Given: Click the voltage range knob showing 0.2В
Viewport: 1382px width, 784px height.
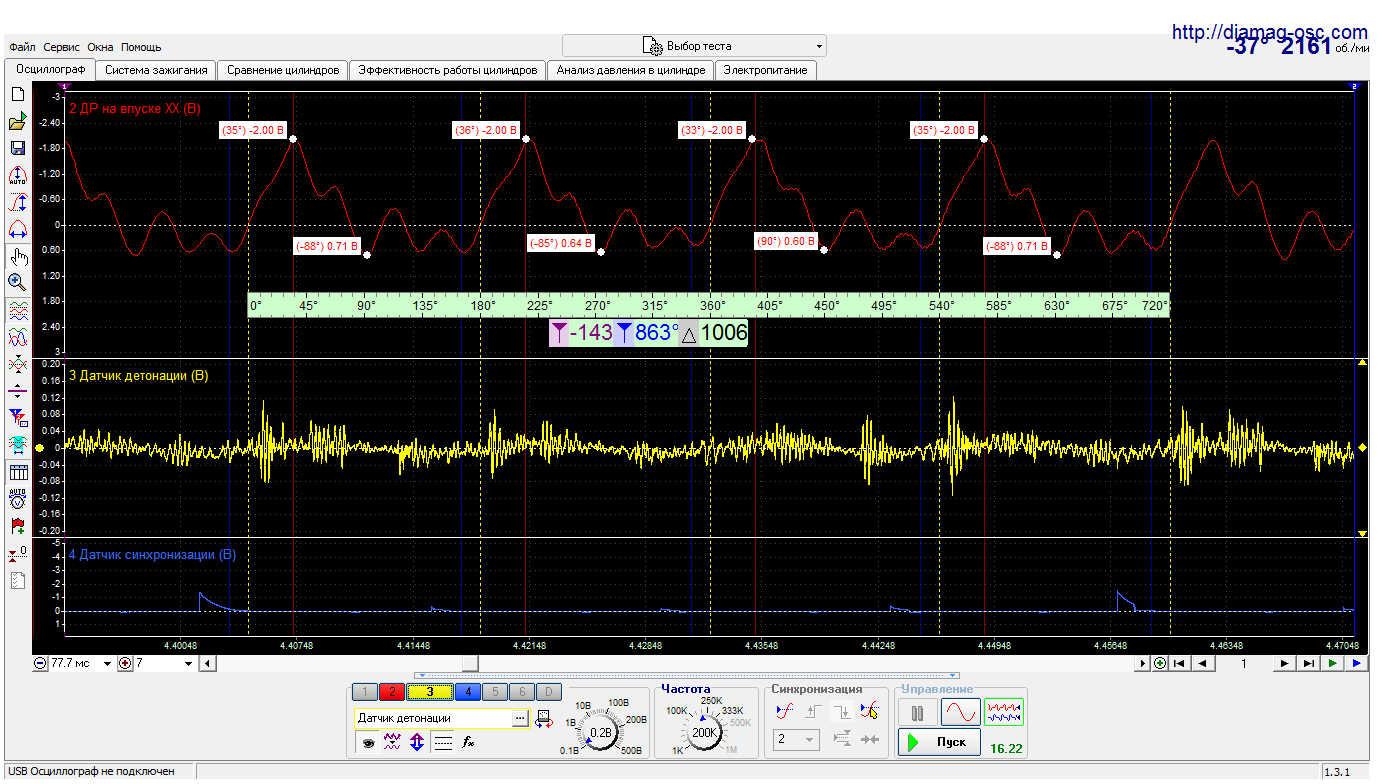Looking at the screenshot, I should [601, 733].
